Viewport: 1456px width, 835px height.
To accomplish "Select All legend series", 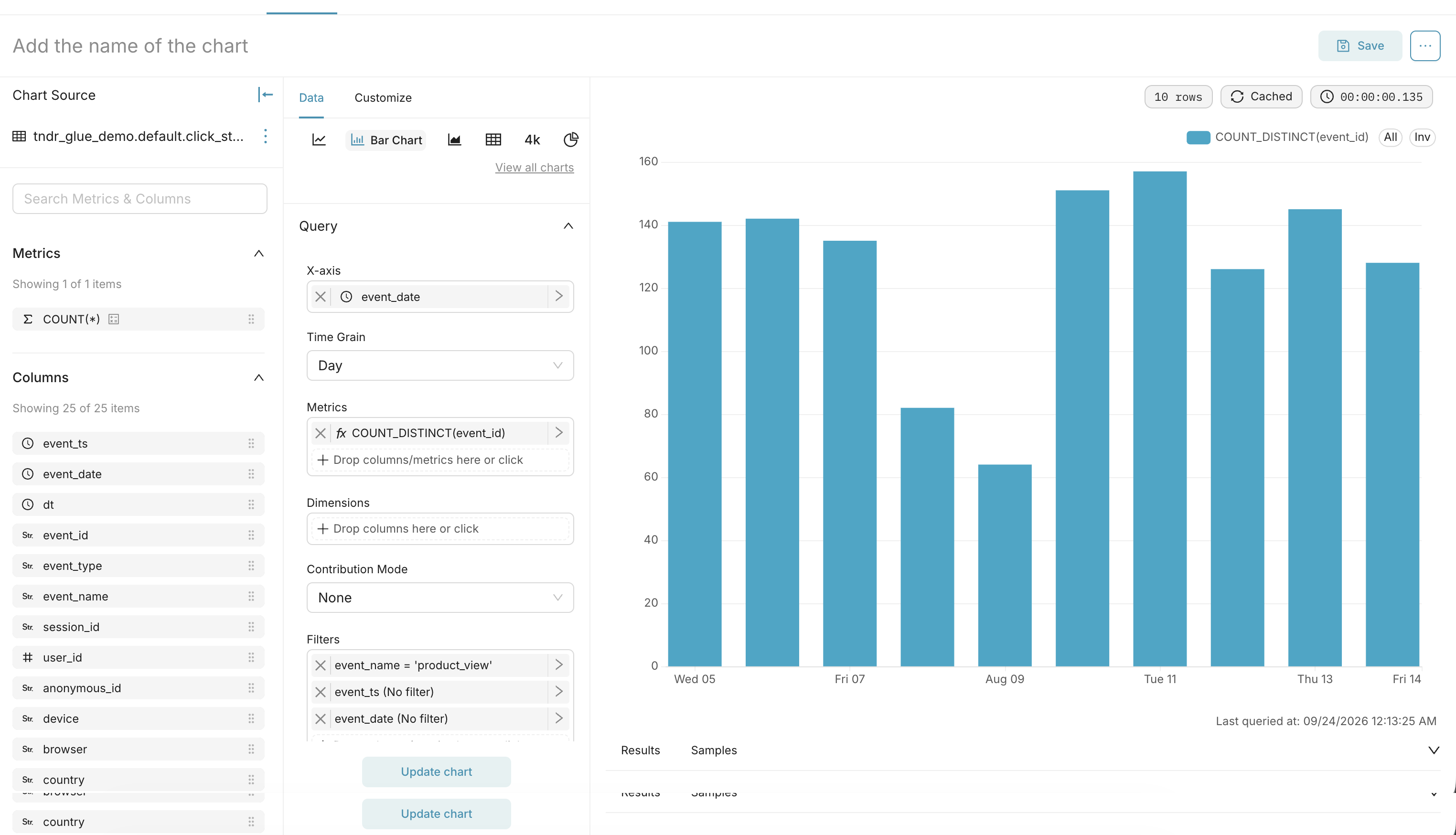I will click(x=1390, y=137).
